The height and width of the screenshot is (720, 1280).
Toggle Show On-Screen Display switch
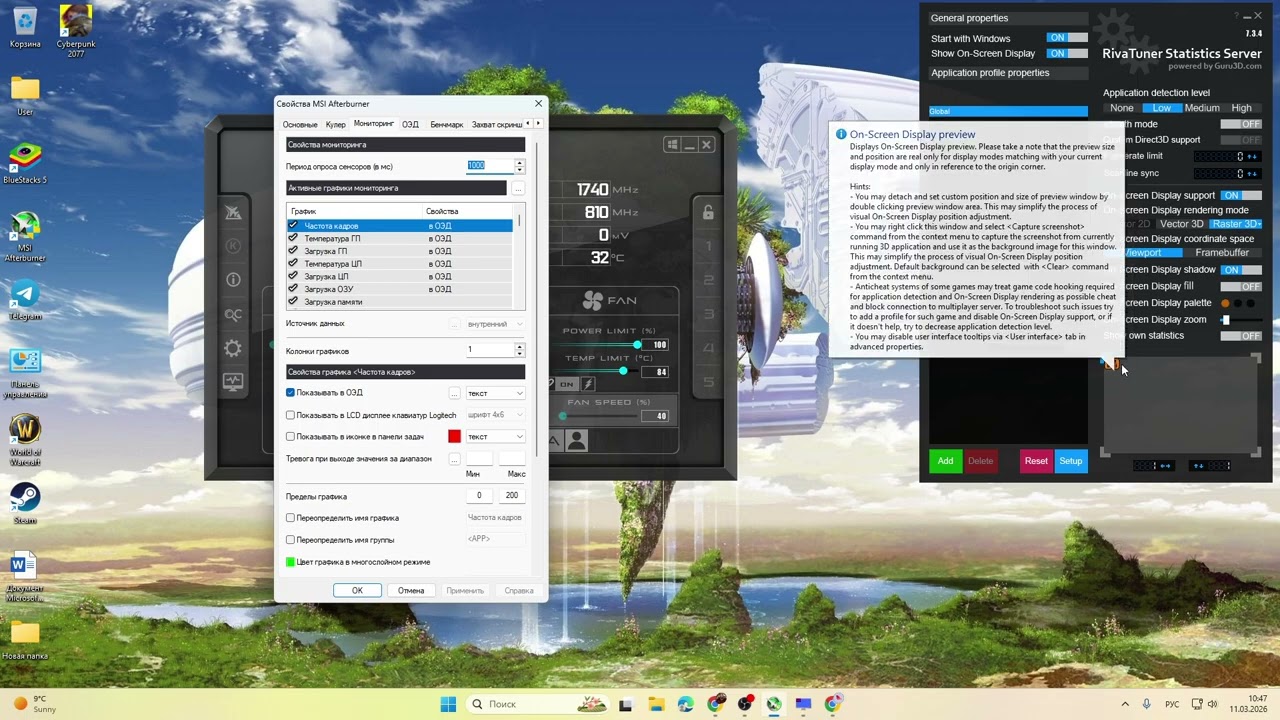pyautogui.click(x=1067, y=53)
